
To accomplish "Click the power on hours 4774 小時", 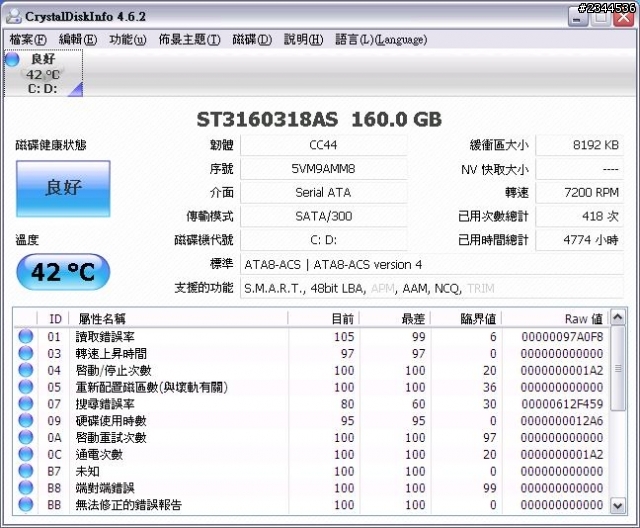I will [580, 240].
